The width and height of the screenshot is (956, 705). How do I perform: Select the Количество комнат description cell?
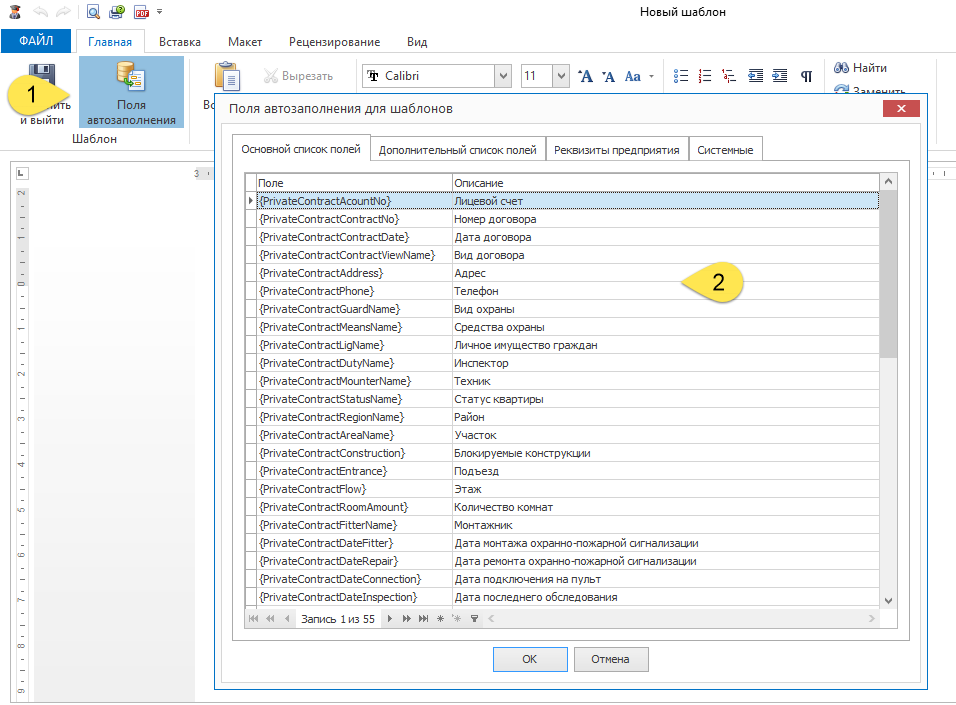click(x=665, y=507)
